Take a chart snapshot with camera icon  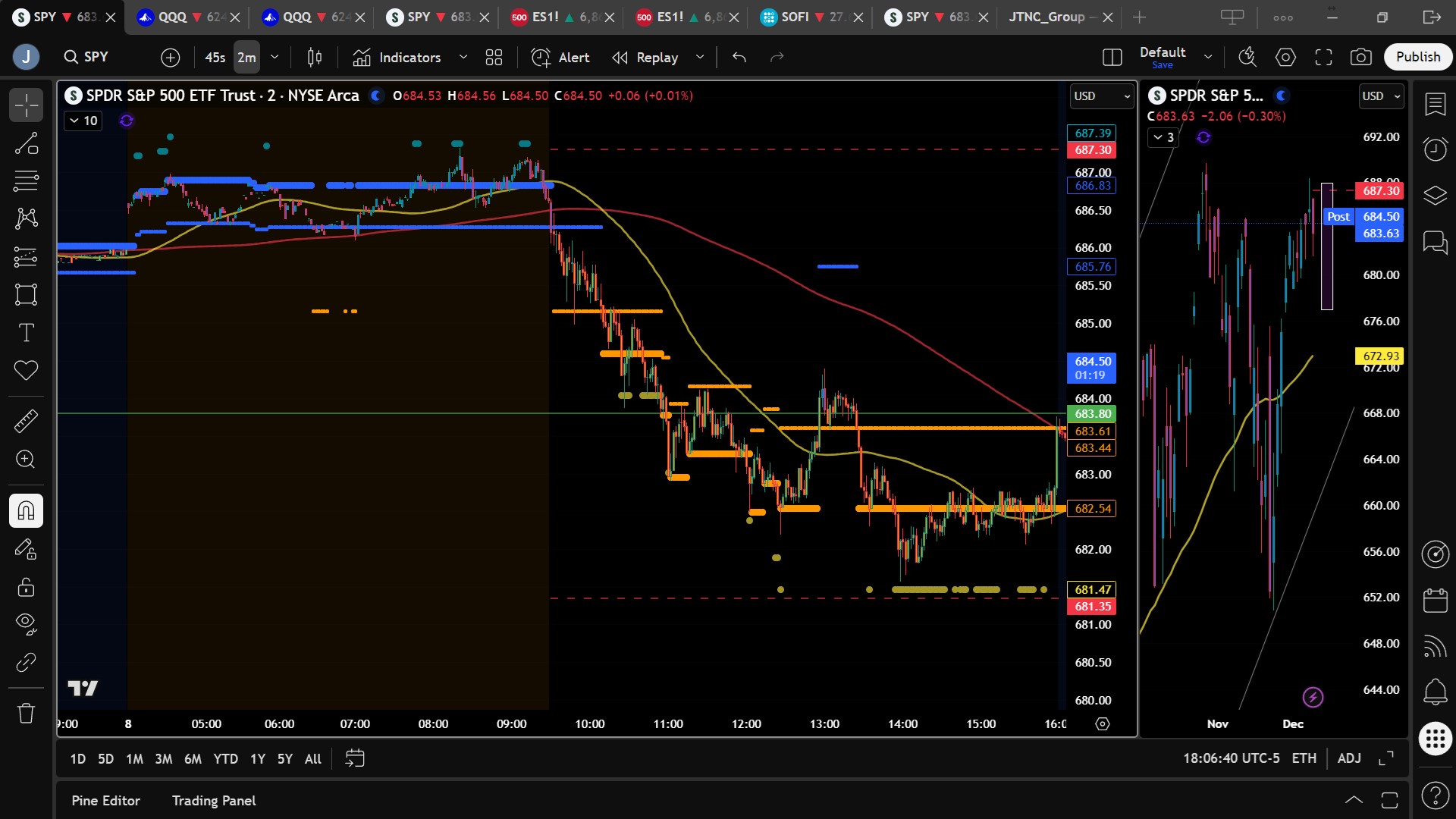tap(1361, 57)
